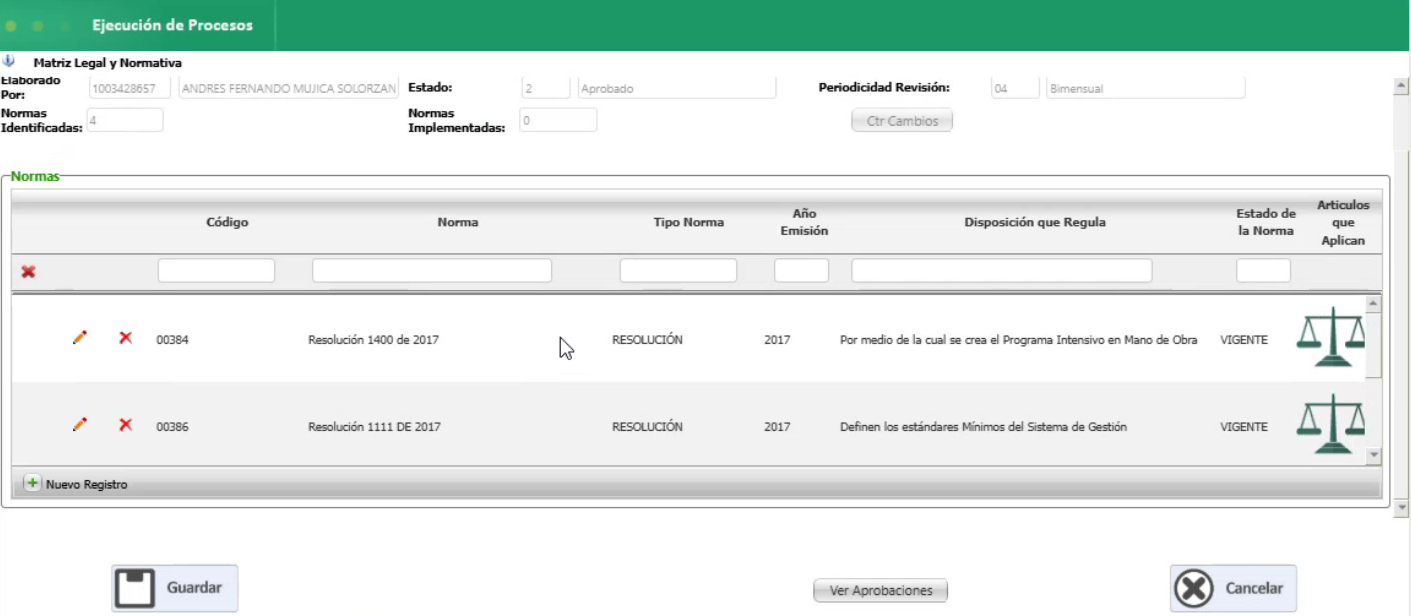The width and height of the screenshot is (1411, 616).
Task: Open Ver Aprobaciones
Action: pyautogui.click(x=881, y=591)
